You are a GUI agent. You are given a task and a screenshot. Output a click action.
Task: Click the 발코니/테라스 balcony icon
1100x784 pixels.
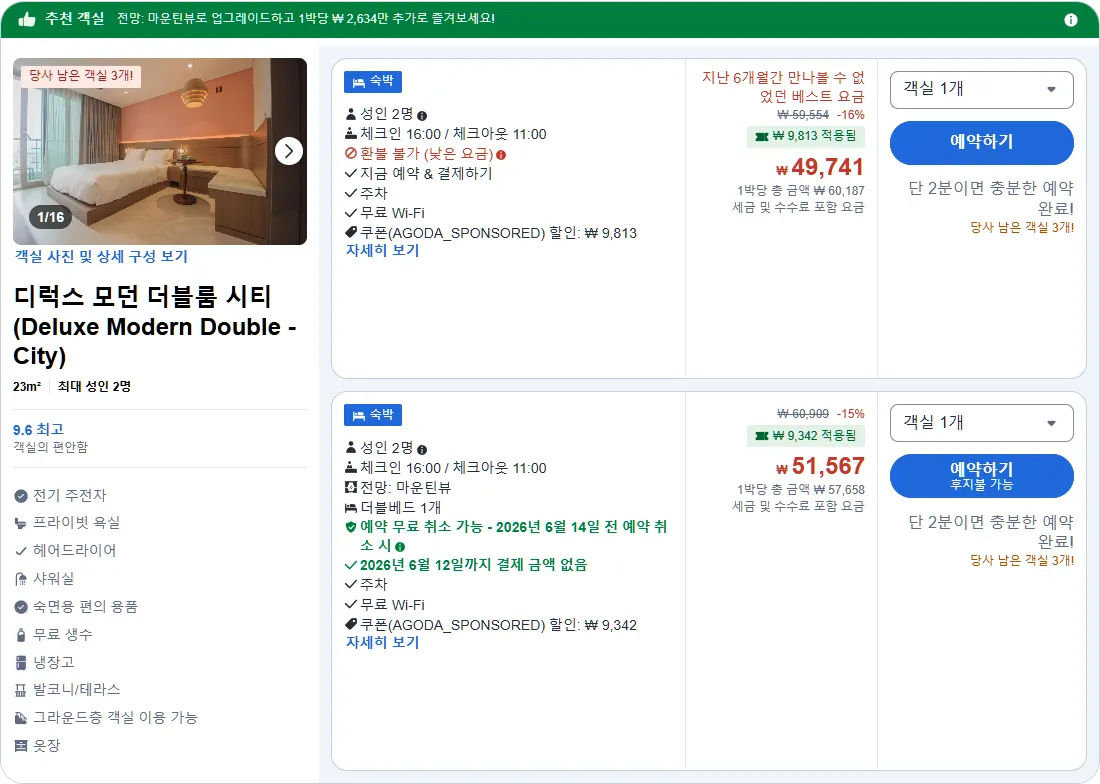click(21, 690)
